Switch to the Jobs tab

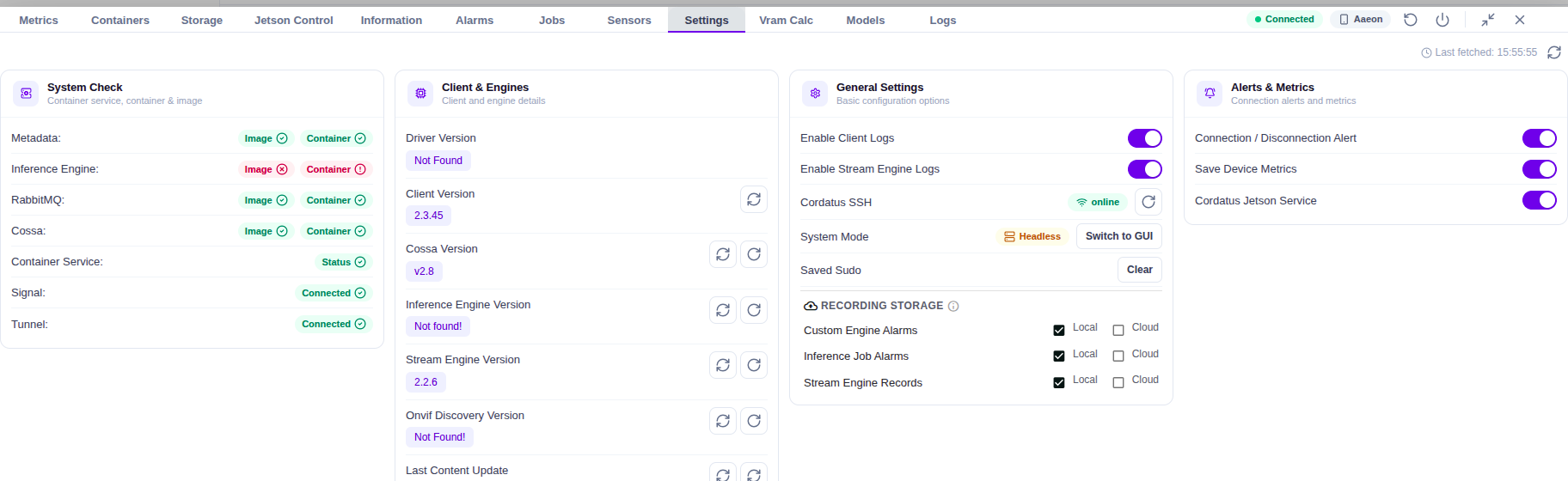552,20
